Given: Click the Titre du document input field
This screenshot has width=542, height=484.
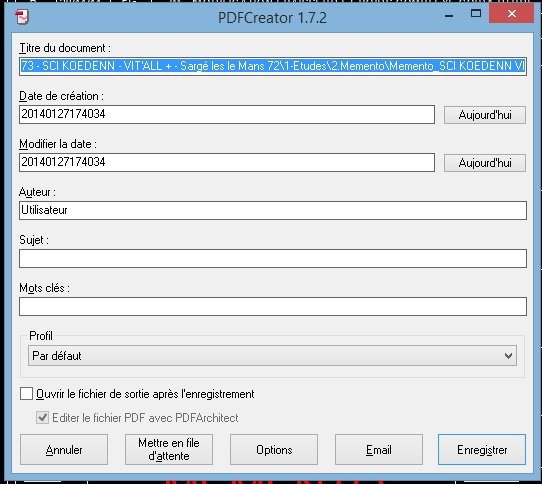Looking at the screenshot, I should (x=273, y=66).
